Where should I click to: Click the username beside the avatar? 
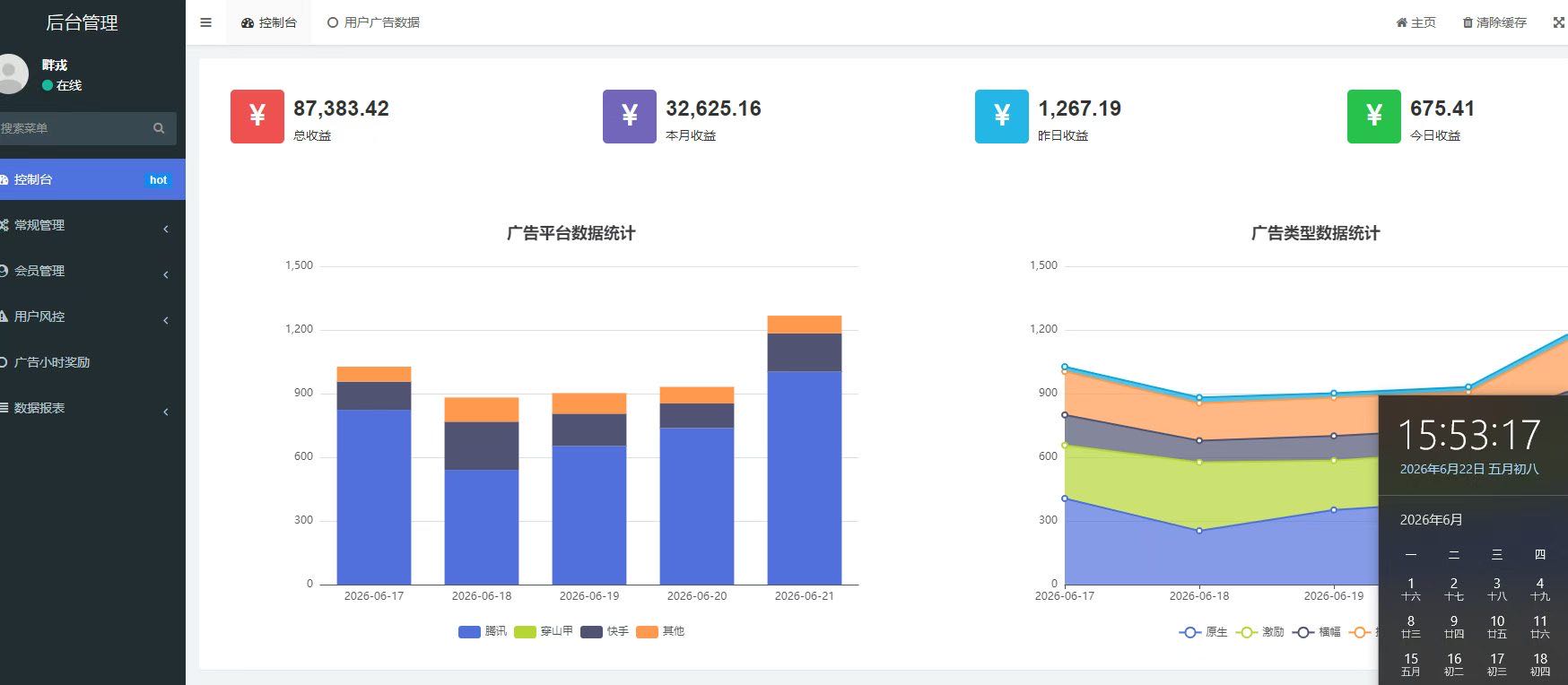[55, 65]
